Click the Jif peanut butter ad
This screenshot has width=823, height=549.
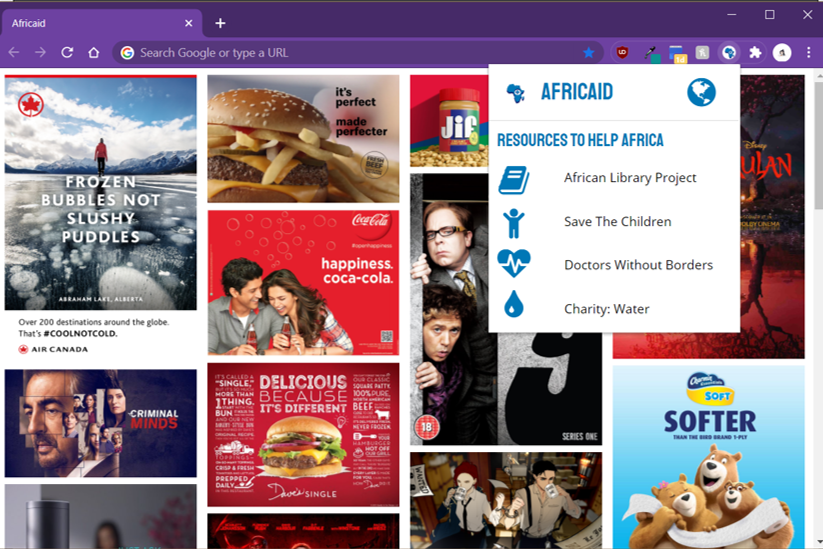point(449,121)
